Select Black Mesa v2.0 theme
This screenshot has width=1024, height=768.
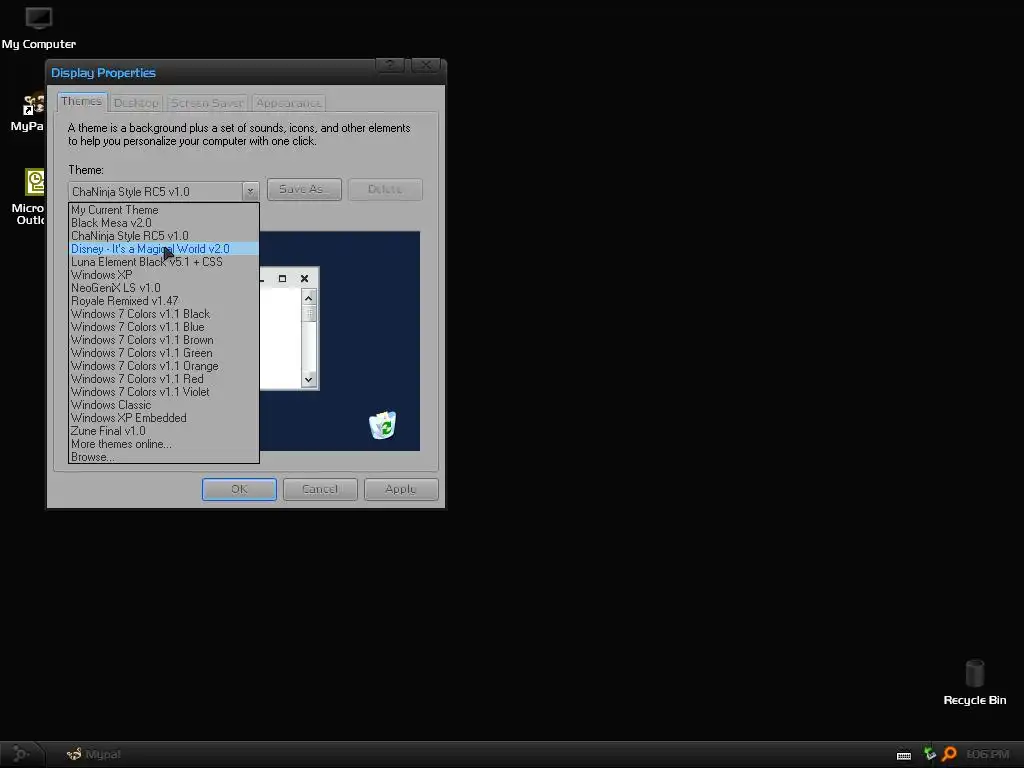pyautogui.click(x=164, y=223)
